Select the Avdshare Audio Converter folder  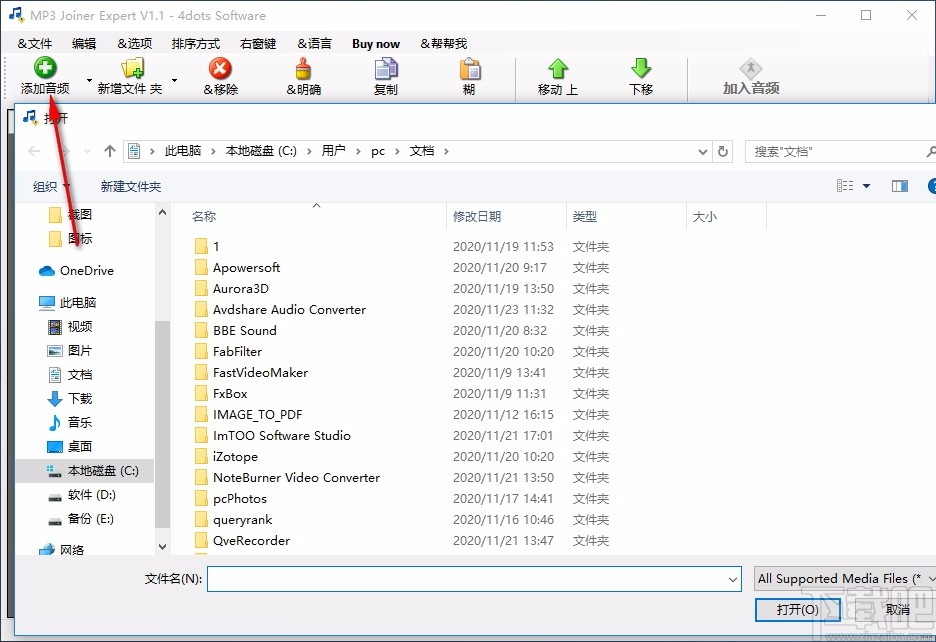[281, 309]
